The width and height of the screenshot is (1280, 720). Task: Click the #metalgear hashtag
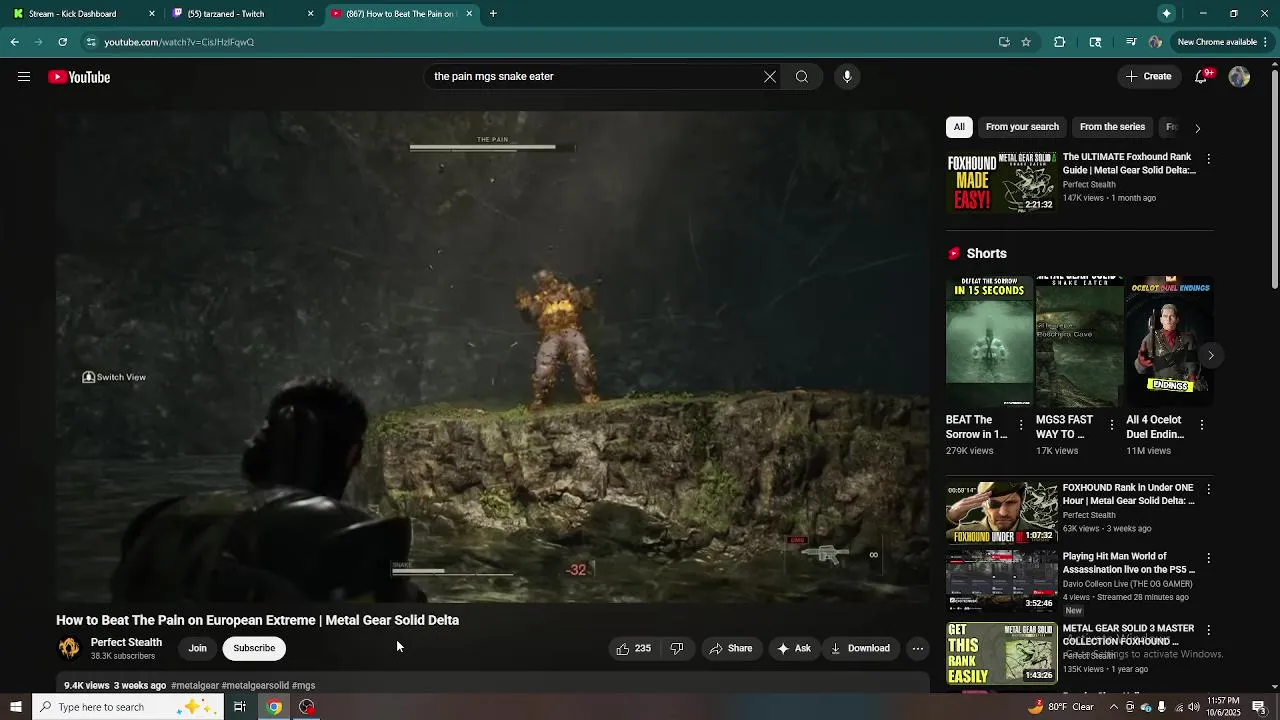coord(195,686)
